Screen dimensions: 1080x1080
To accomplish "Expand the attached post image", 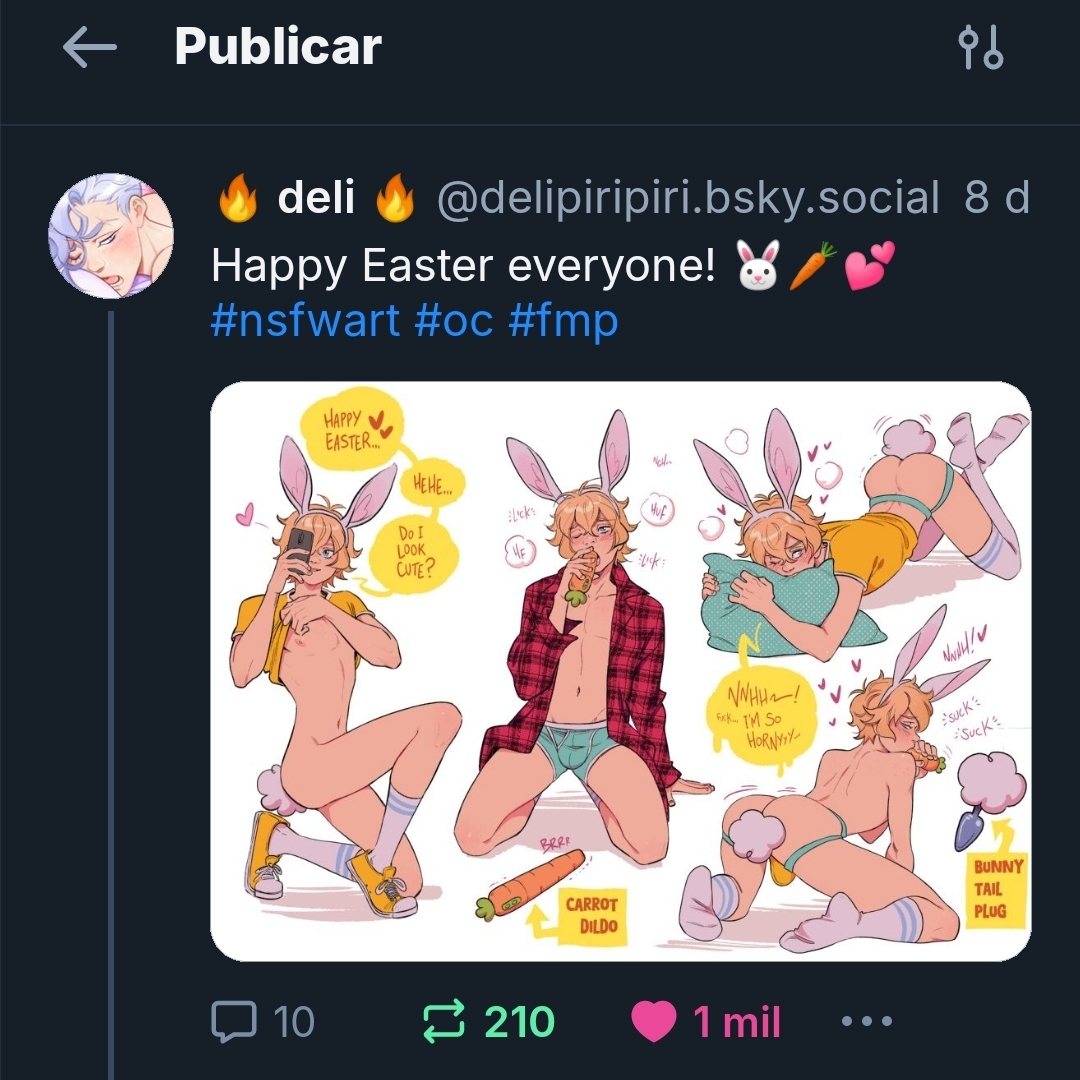I will 620,670.
